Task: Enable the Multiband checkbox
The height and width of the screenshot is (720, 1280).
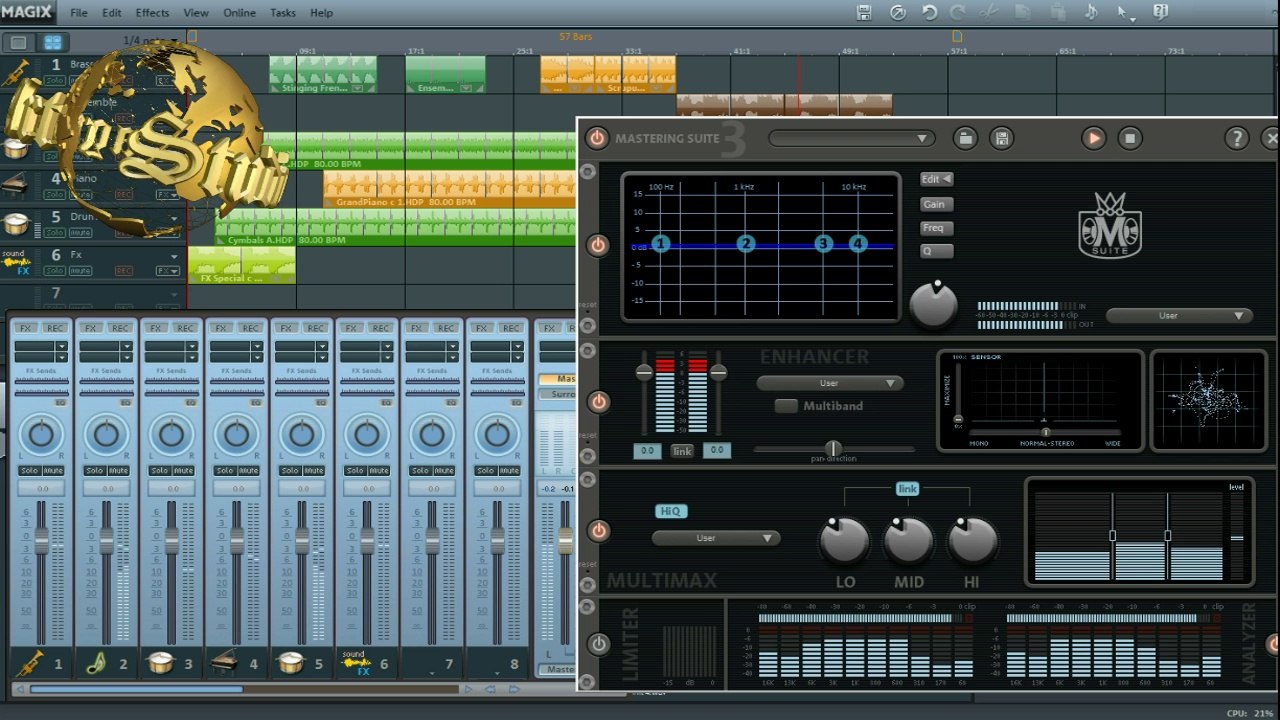Action: tap(787, 406)
